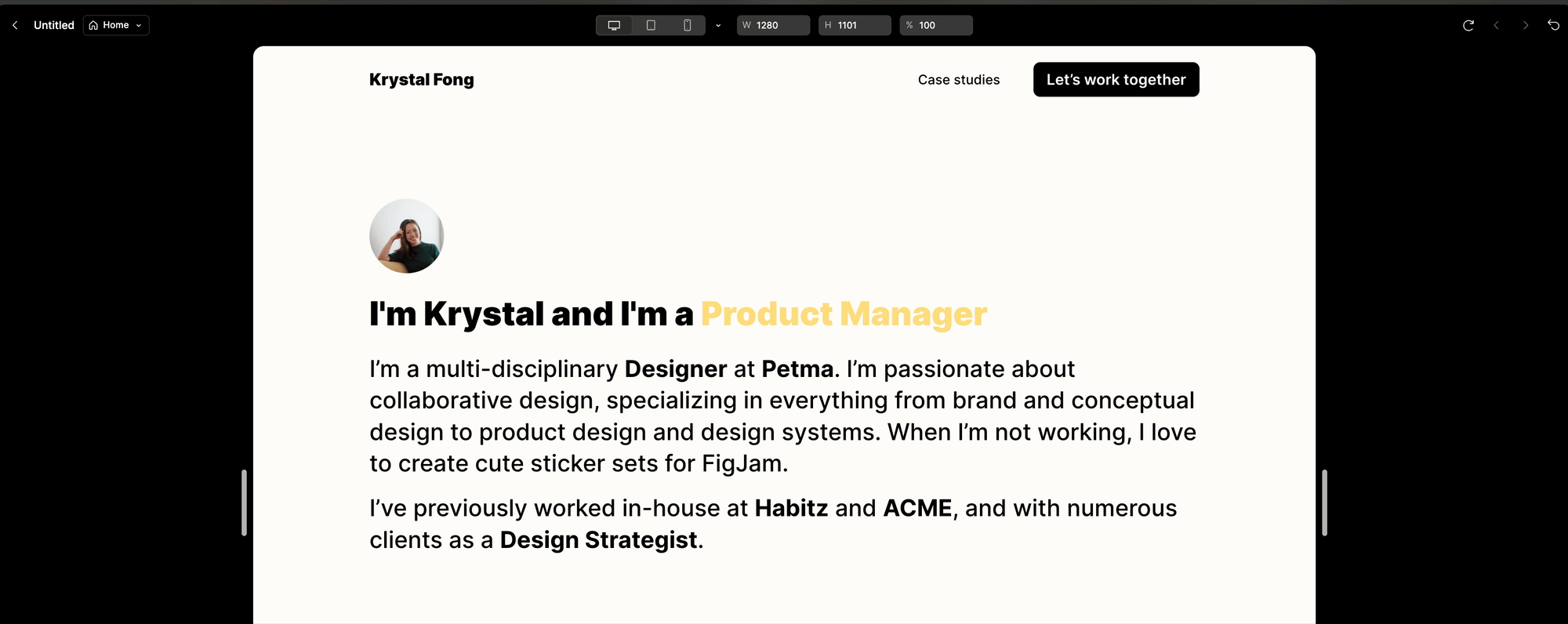
Task: Select the desktop device preview
Action: [614, 25]
